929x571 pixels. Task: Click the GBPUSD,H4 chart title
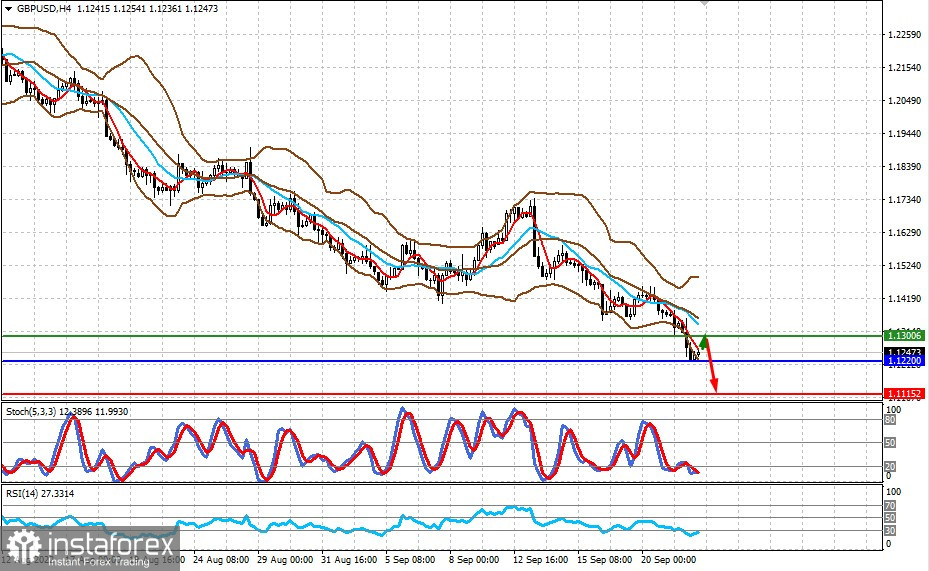(x=43, y=9)
